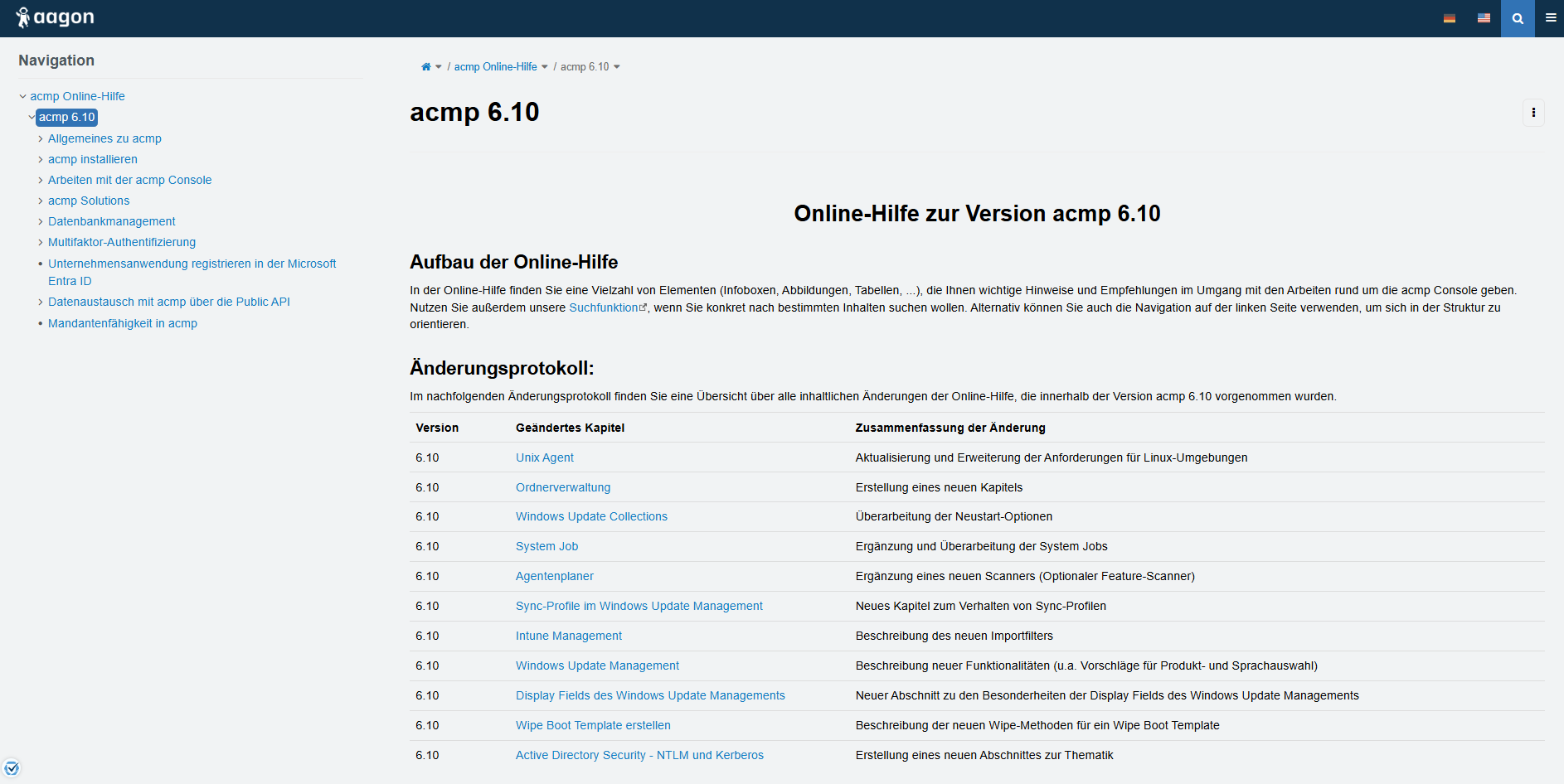Click summary 'Erstellung eines neuen Abschnittes zur Thematik'
Screen dimensions: 1564x784
click(x=984, y=755)
